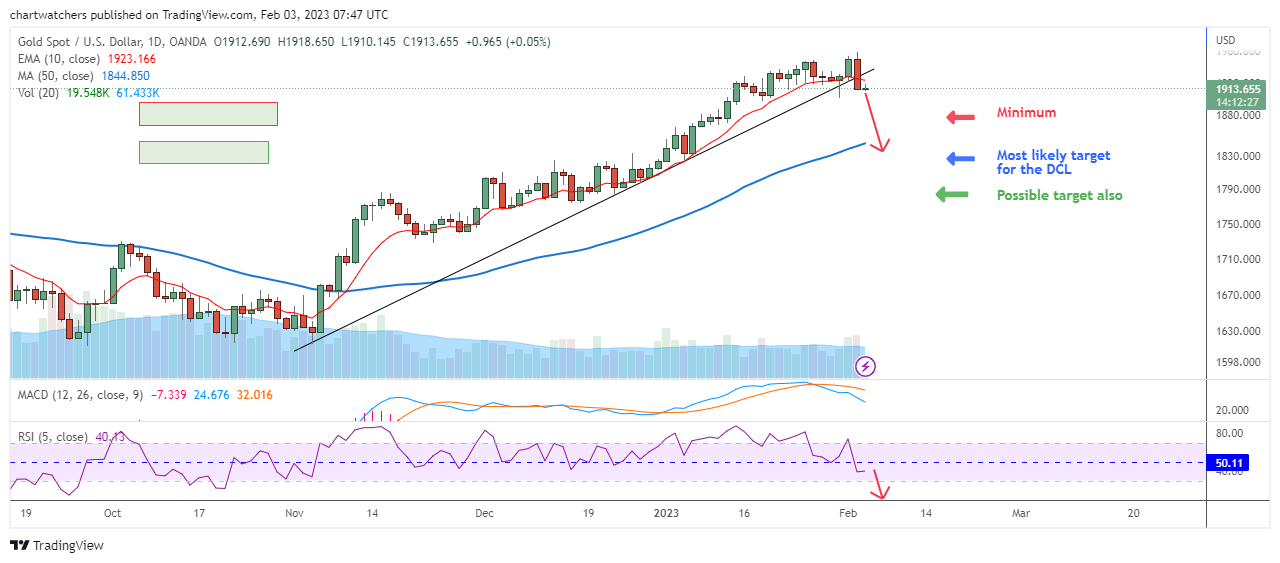Click the purple lightning bolt icon

click(x=867, y=366)
